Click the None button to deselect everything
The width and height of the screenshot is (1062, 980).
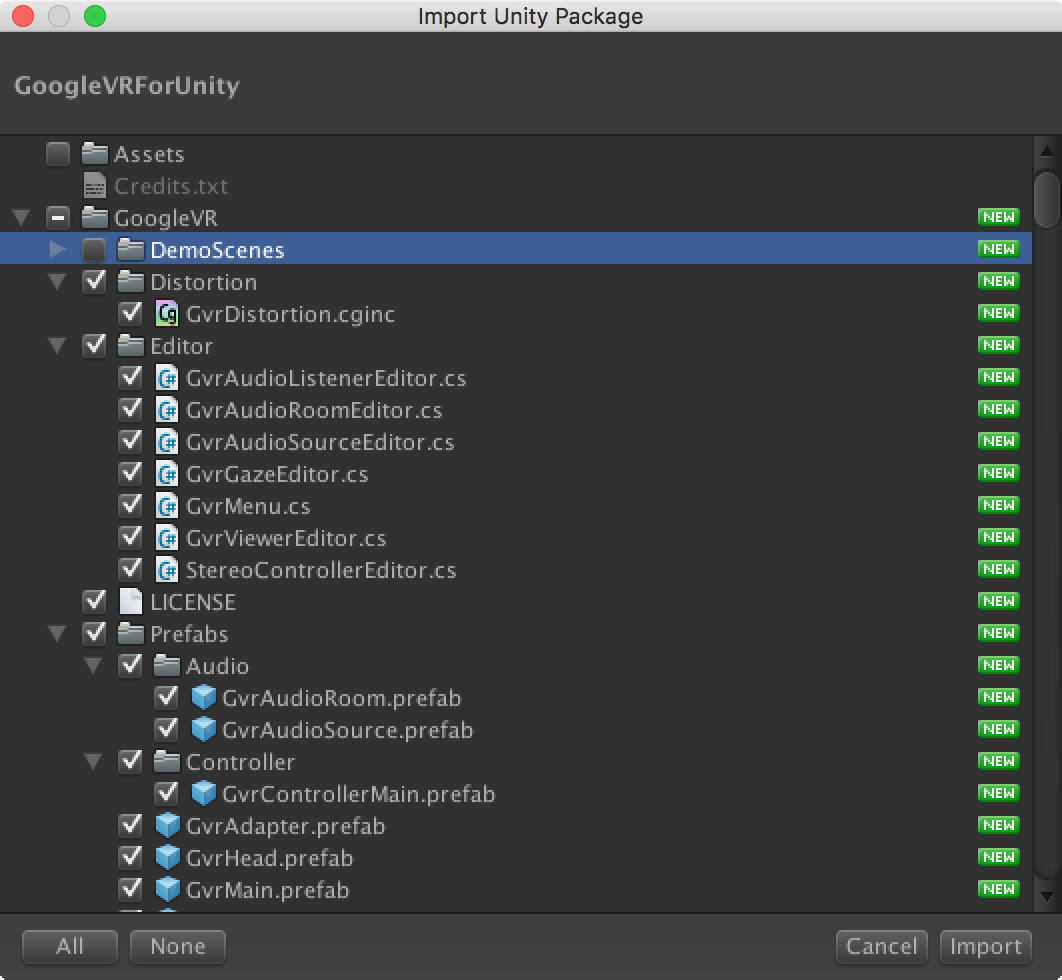(177, 946)
